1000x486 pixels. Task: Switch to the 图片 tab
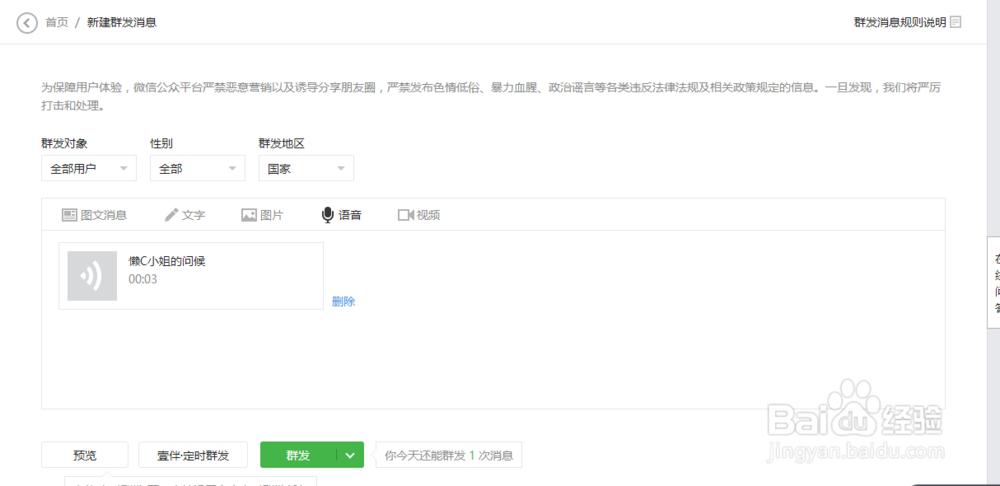(x=262, y=215)
